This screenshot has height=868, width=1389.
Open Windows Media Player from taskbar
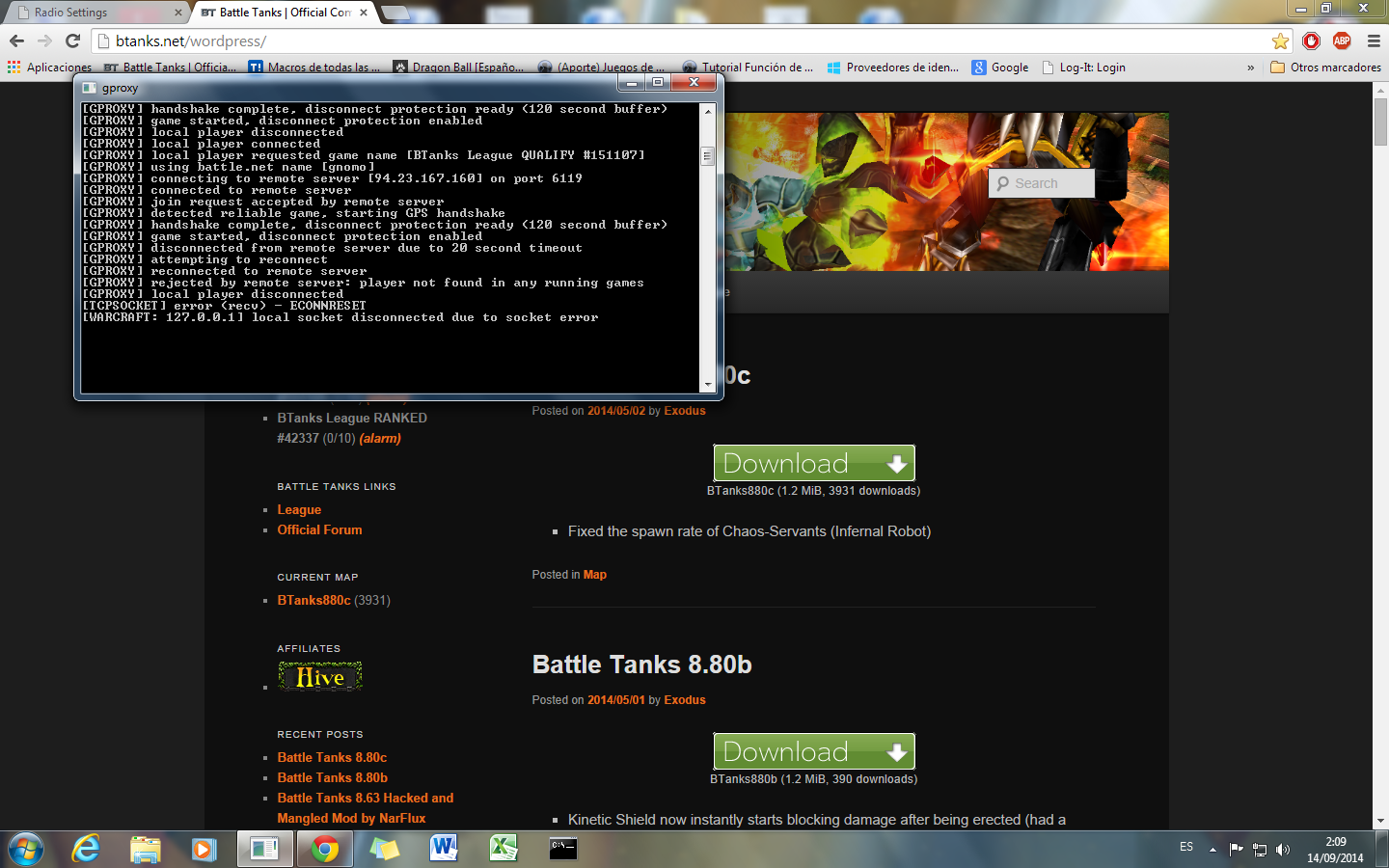point(204,849)
